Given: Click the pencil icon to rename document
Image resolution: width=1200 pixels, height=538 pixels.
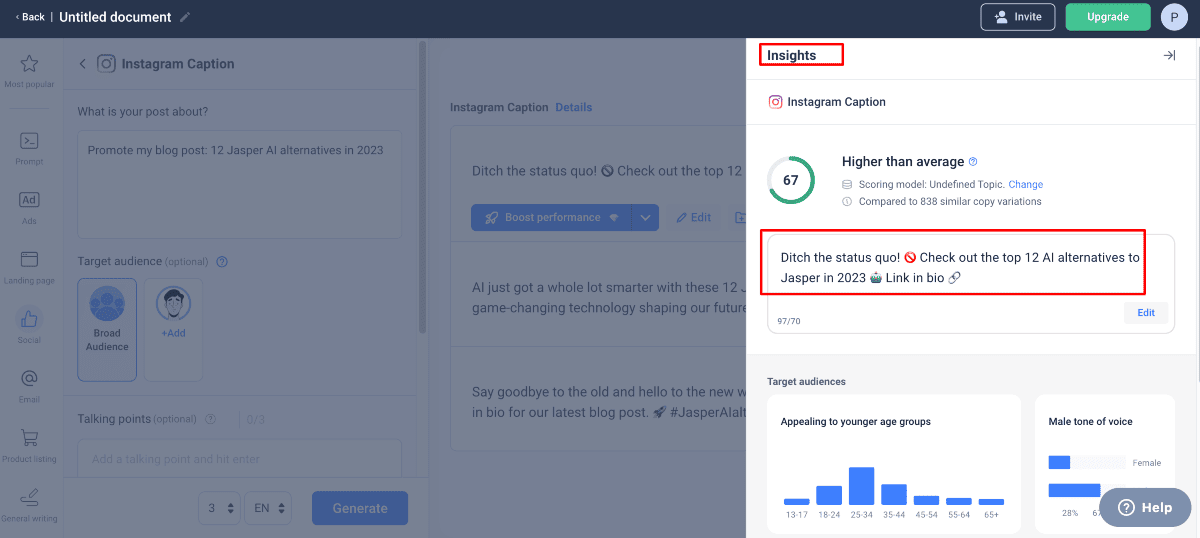Looking at the screenshot, I should click(x=185, y=17).
